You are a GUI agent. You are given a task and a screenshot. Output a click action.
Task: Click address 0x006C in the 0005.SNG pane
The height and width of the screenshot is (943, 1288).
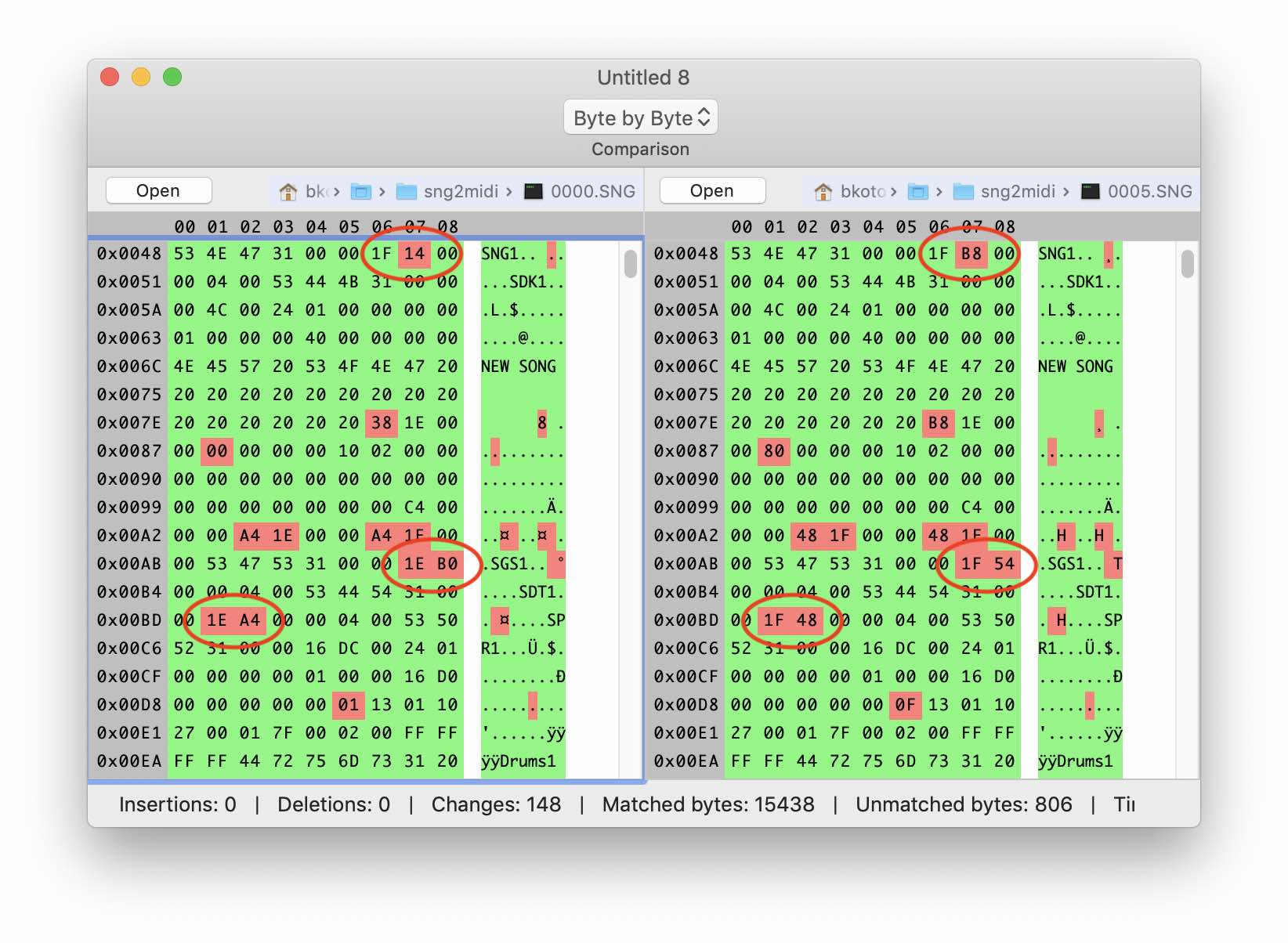pyautogui.click(x=686, y=367)
